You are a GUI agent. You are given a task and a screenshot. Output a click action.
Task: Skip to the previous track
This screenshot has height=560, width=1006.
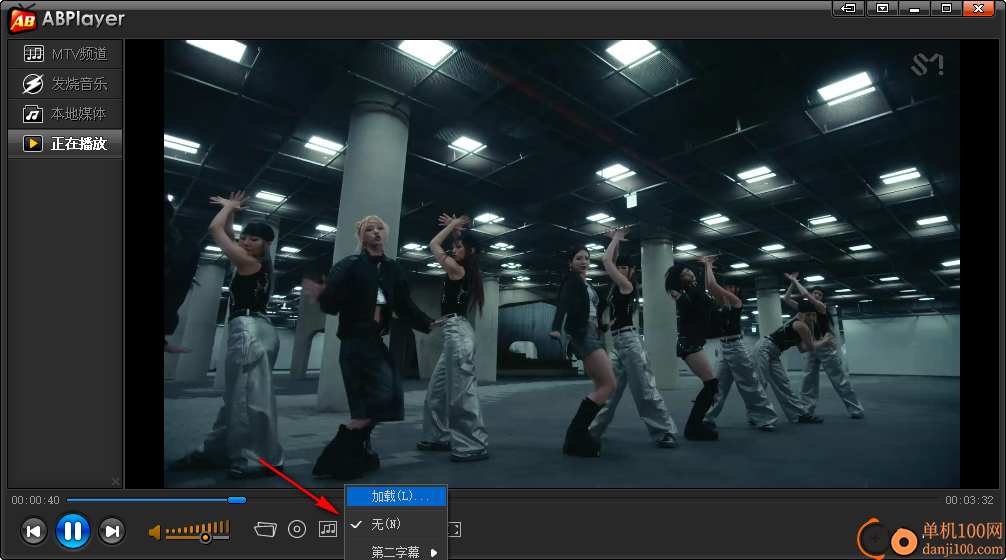point(33,531)
